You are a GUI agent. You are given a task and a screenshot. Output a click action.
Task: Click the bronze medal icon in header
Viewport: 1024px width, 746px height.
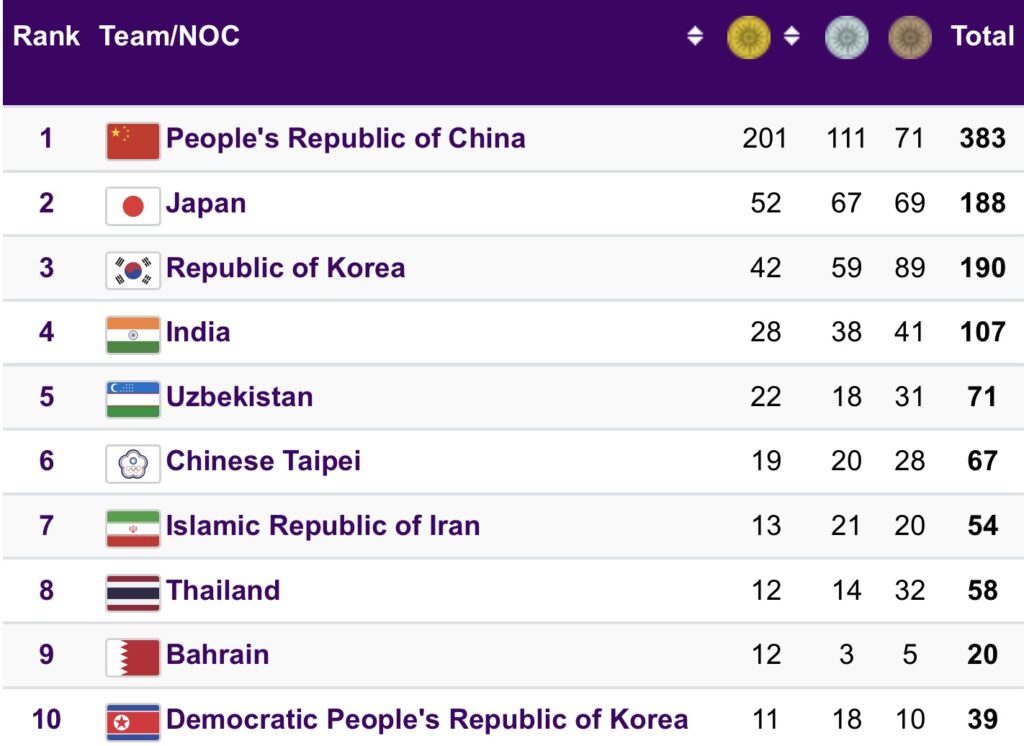tap(910, 38)
